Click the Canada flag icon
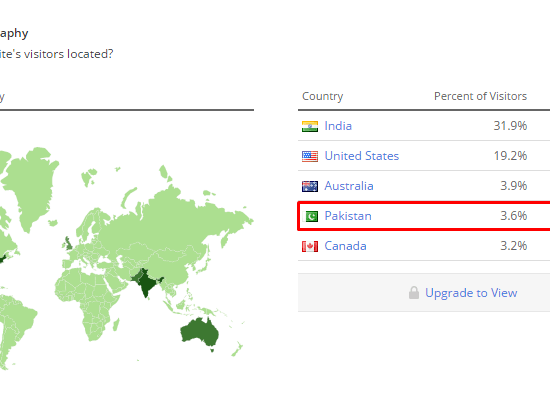 tap(310, 246)
